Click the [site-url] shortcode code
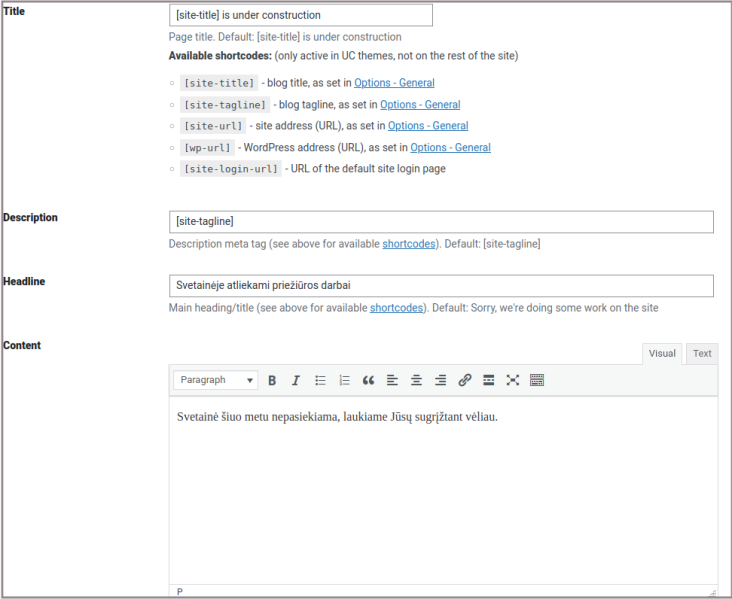This screenshot has height=599, width=732. (x=213, y=126)
